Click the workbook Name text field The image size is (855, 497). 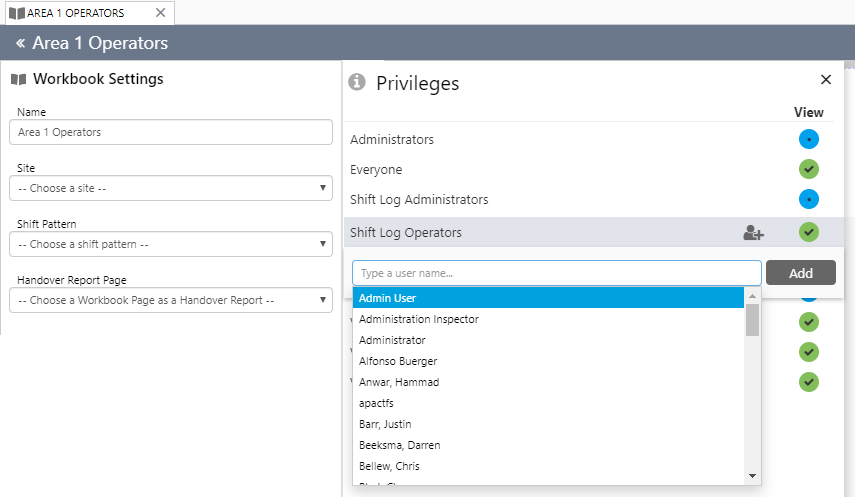[170, 132]
